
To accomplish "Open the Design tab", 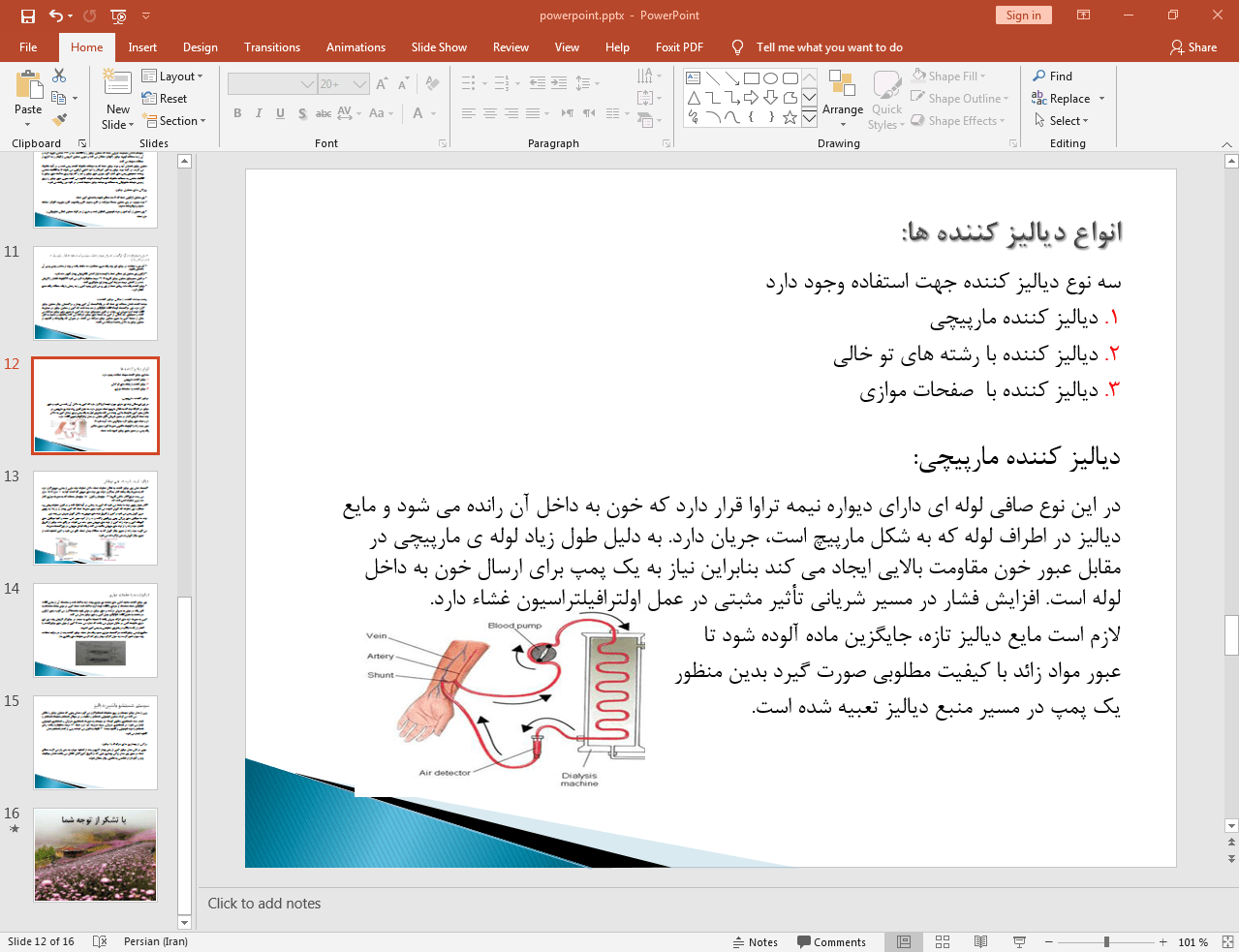I will (201, 46).
